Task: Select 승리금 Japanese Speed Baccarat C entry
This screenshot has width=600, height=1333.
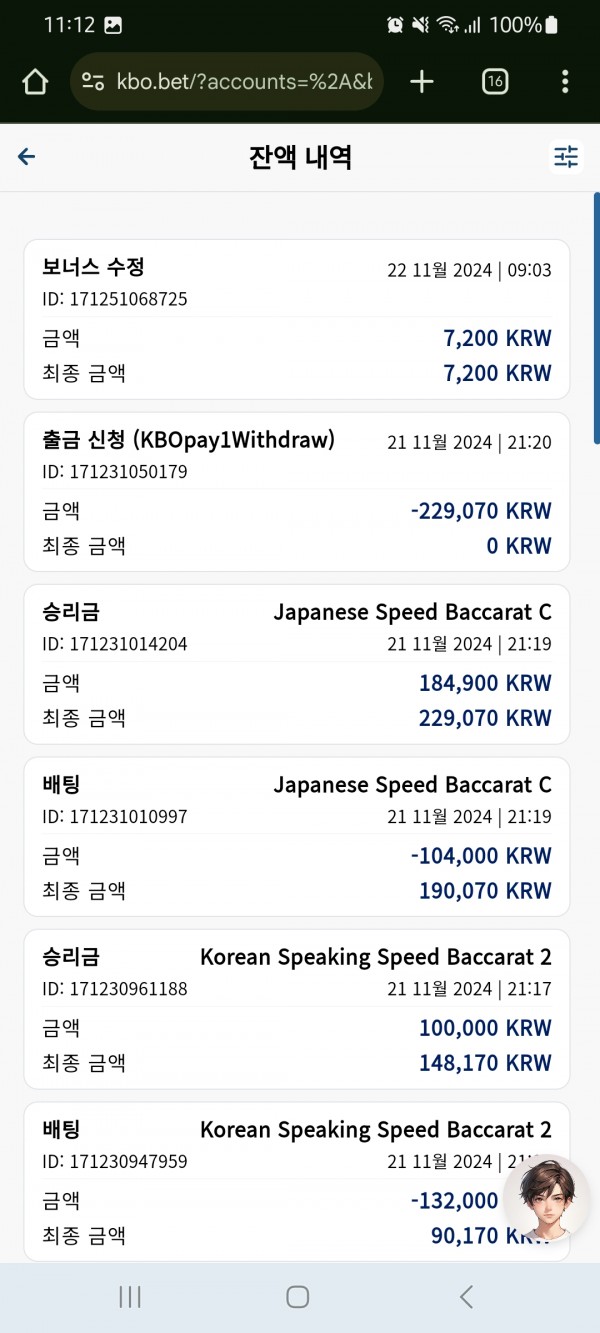Action: click(x=297, y=665)
